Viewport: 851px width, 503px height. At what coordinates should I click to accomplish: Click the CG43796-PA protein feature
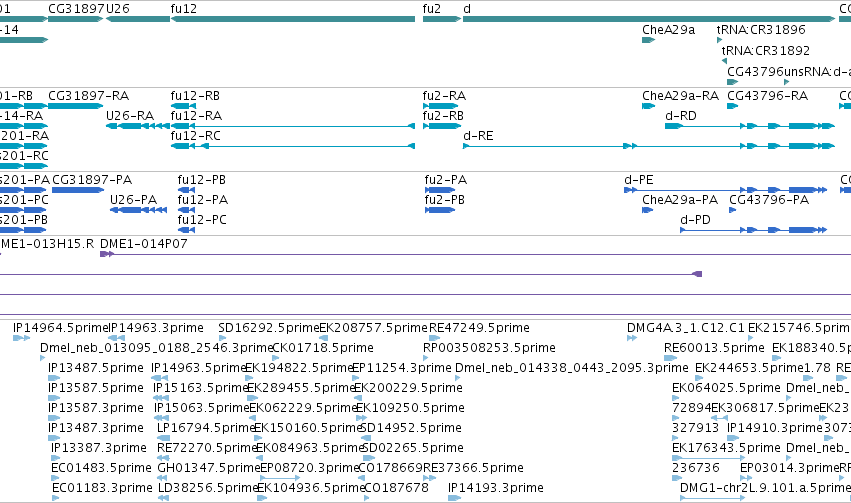point(733,210)
